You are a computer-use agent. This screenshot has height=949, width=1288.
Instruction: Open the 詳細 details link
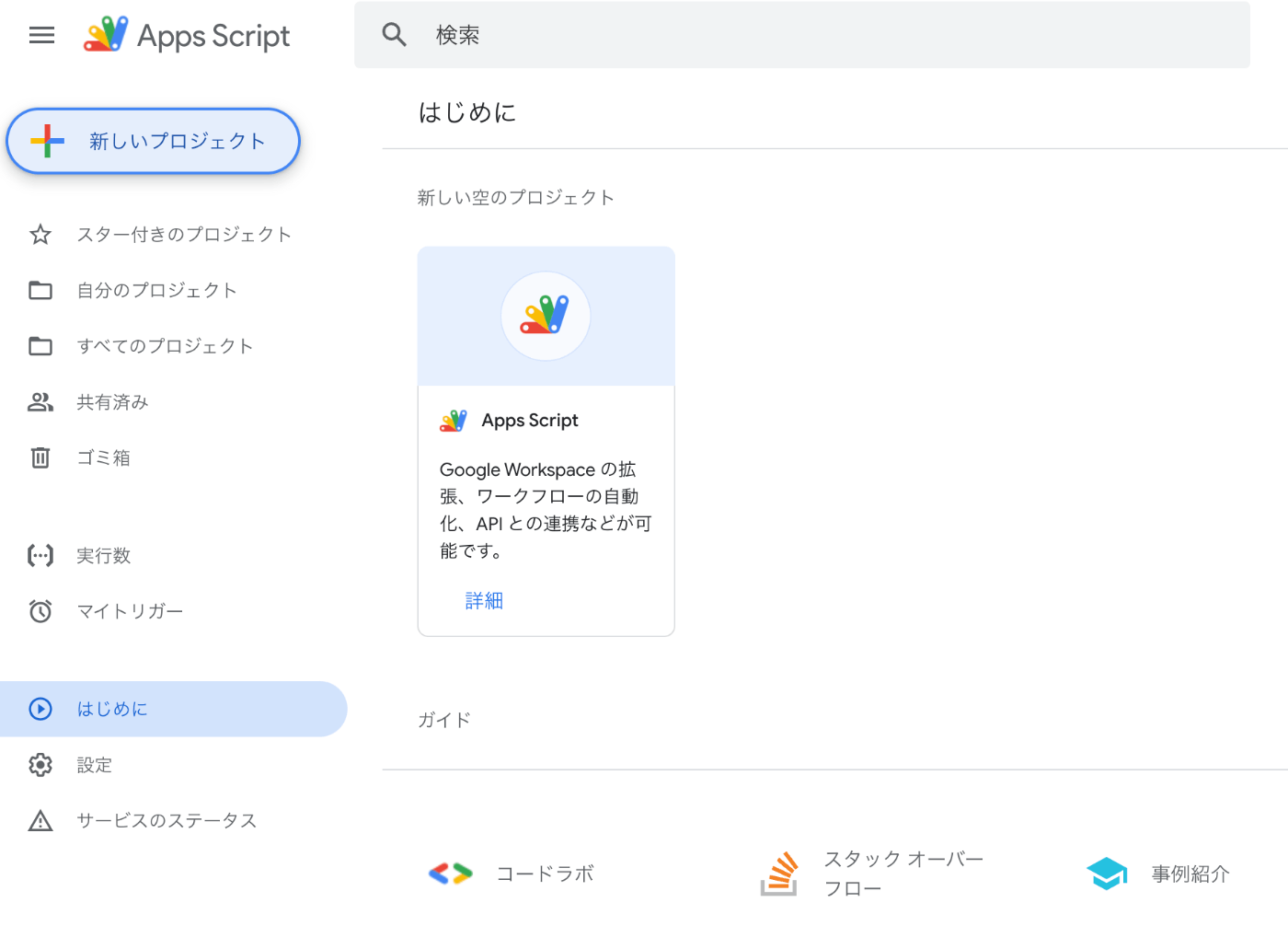point(484,601)
